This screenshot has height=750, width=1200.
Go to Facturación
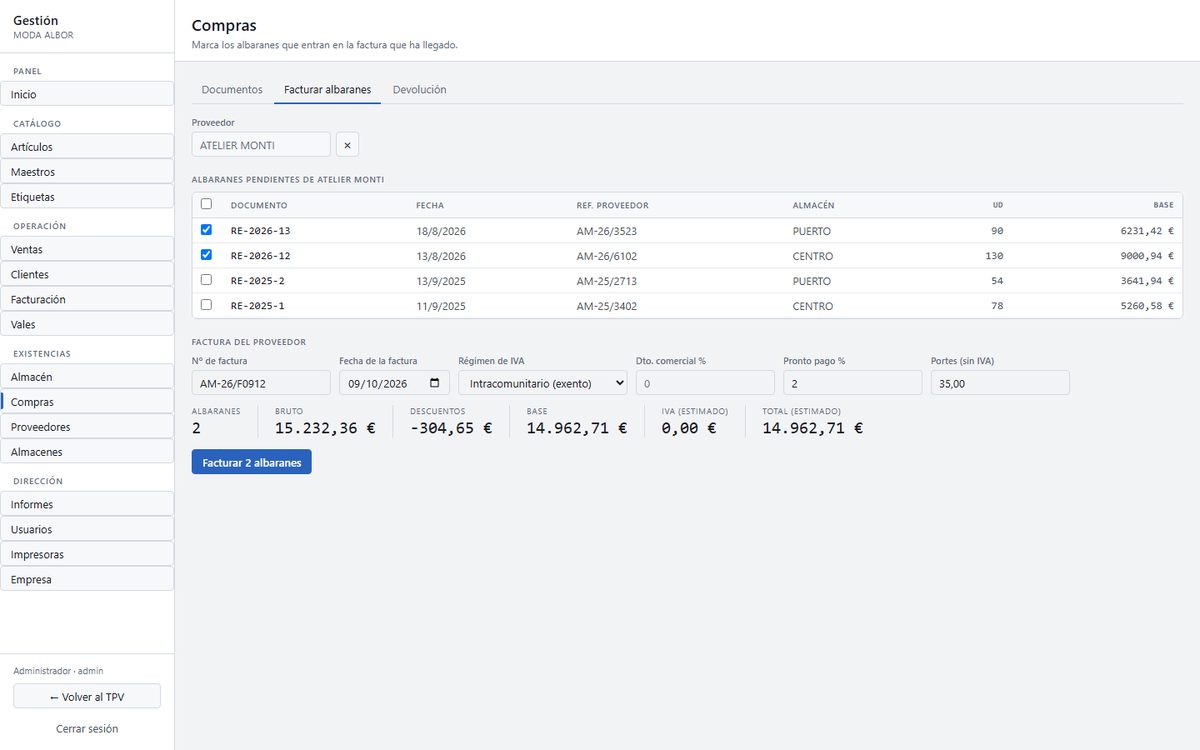[87, 299]
